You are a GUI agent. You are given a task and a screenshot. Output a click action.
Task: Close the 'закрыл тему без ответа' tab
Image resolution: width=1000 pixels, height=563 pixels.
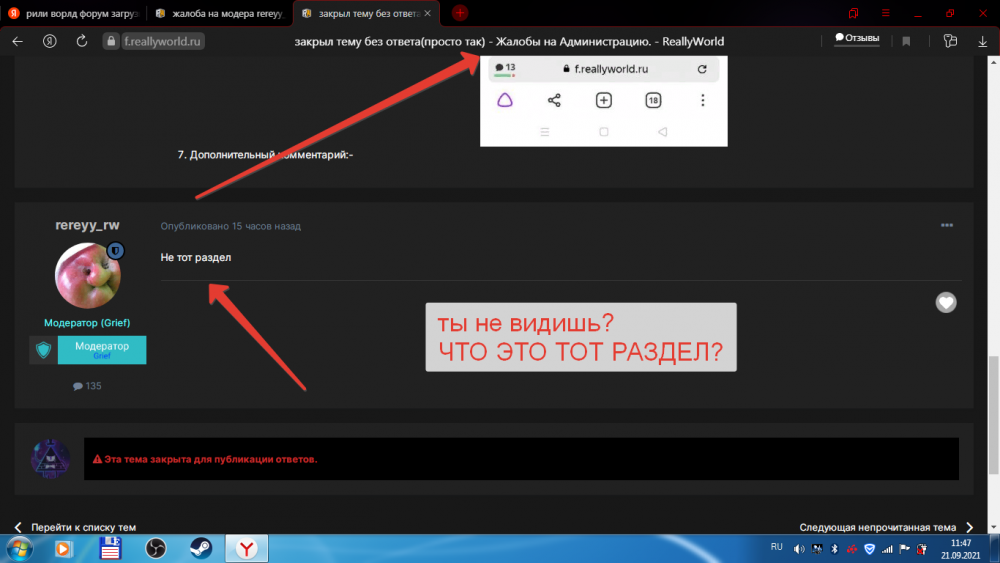click(x=428, y=13)
